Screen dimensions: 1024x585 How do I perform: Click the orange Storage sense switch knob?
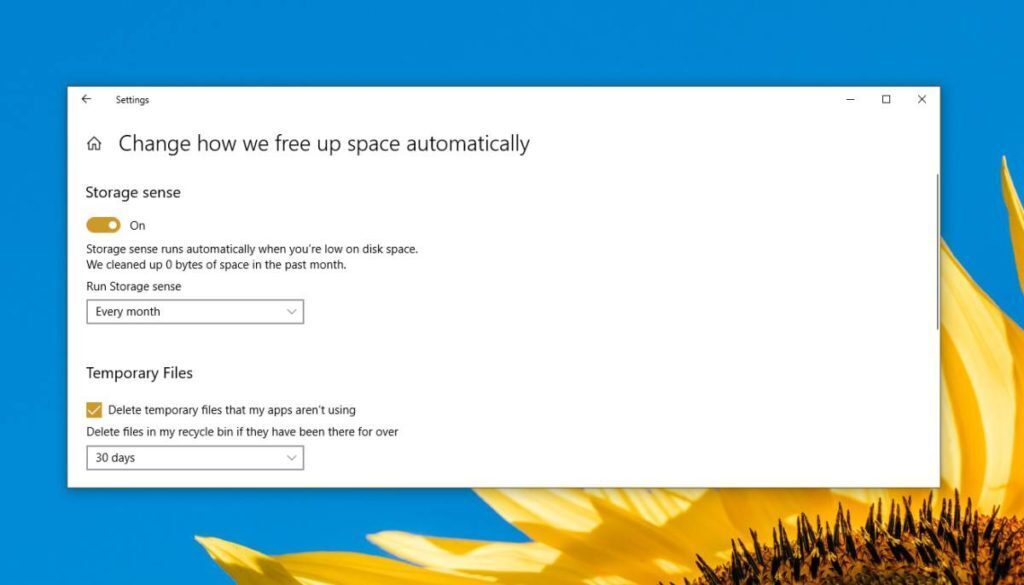pyautogui.click(x=110, y=225)
